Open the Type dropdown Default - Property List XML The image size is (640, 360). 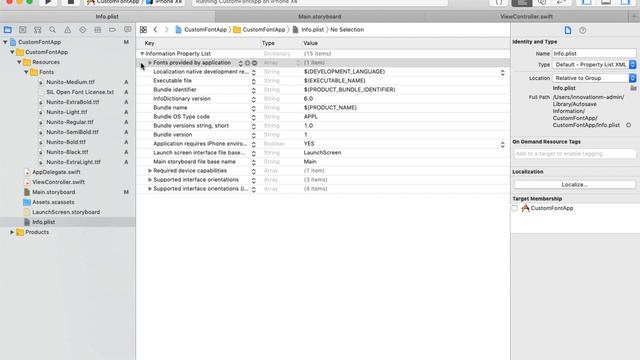coord(594,65)
